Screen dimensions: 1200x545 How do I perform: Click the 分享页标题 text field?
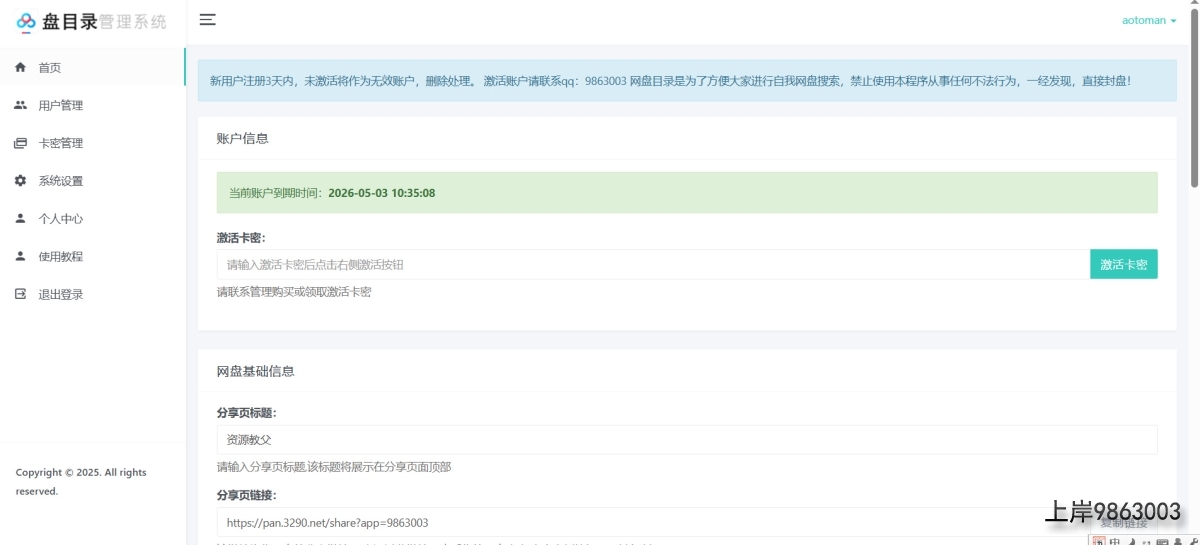(x=686, y=439)
